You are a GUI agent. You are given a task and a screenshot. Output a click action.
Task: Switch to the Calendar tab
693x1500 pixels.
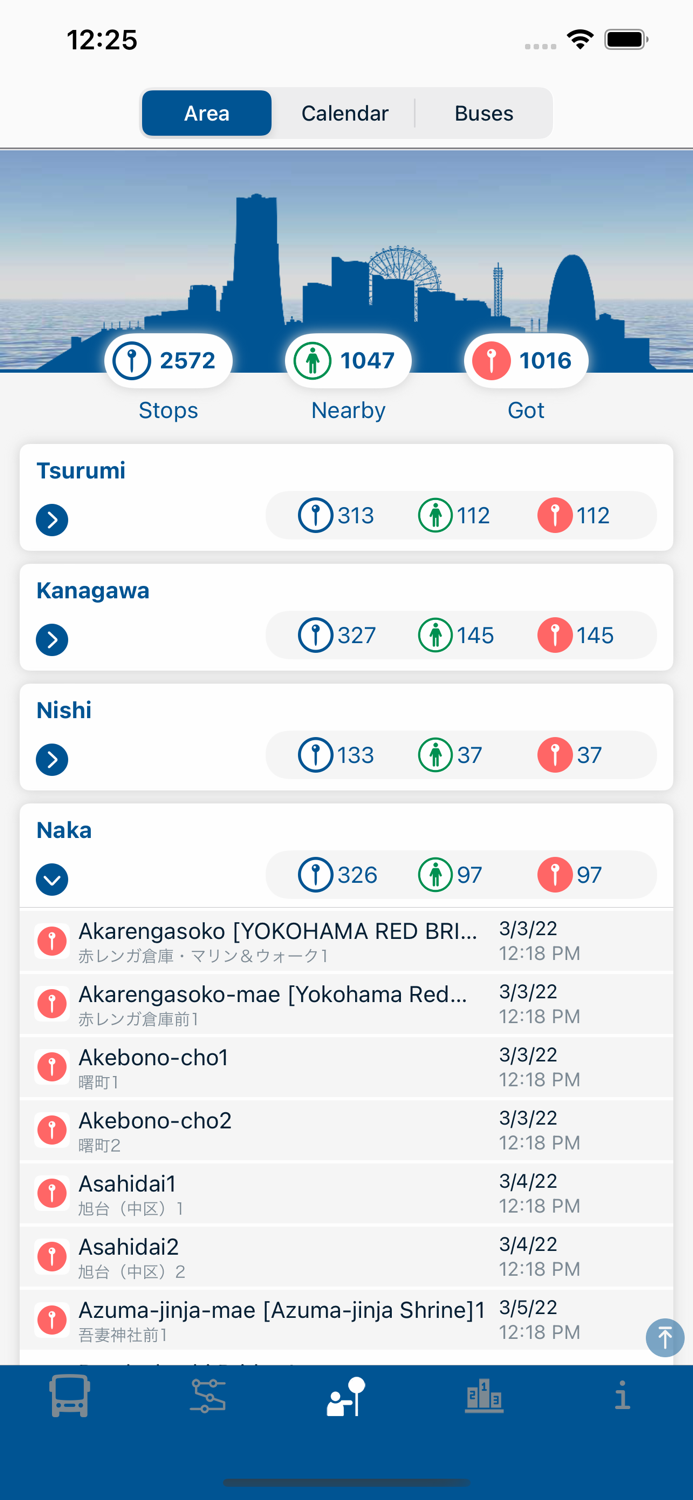tap(344, 113)
